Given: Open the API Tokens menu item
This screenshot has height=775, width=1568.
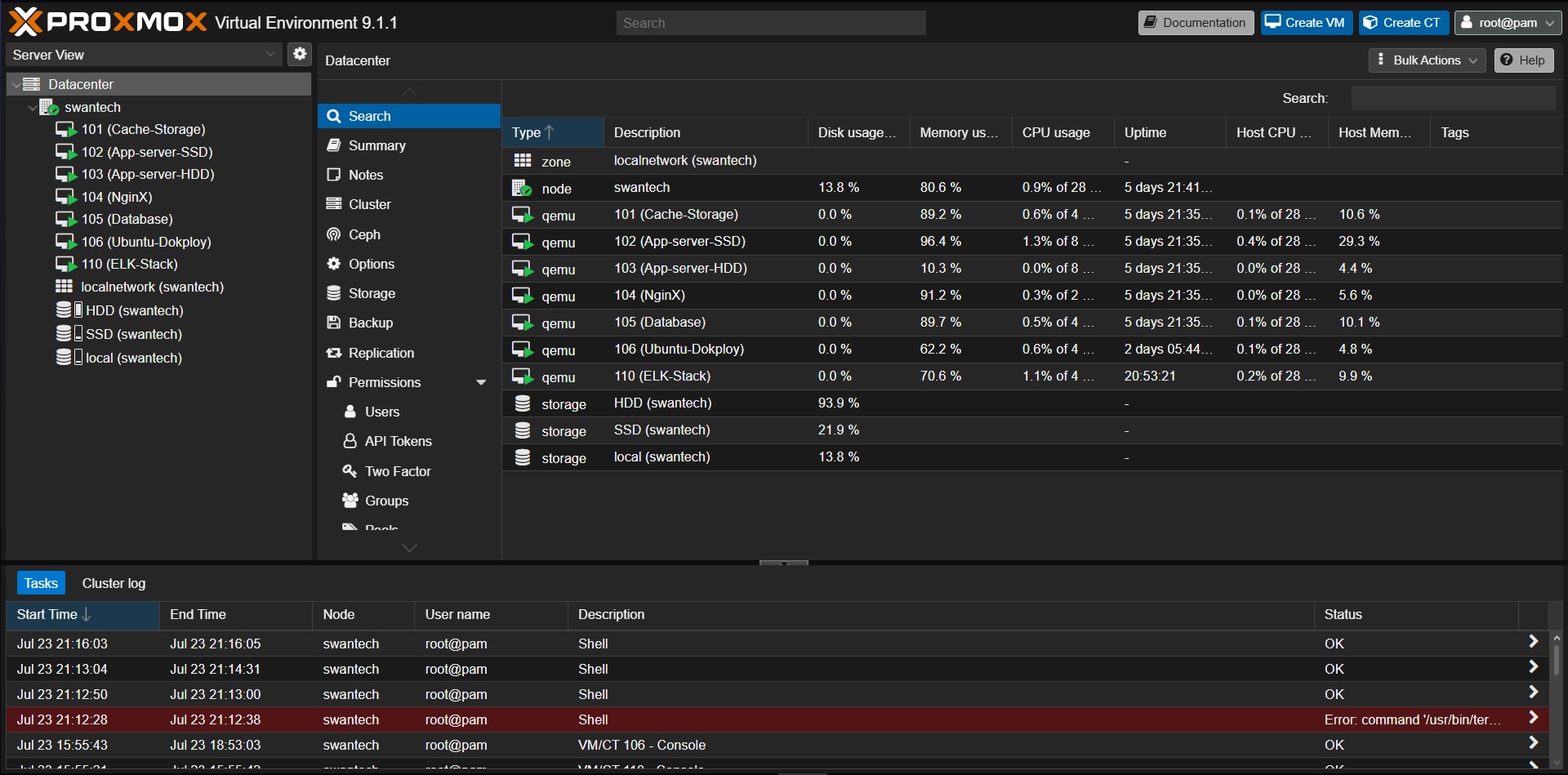Looking at the screenshot, I should [x=409, y=441].
